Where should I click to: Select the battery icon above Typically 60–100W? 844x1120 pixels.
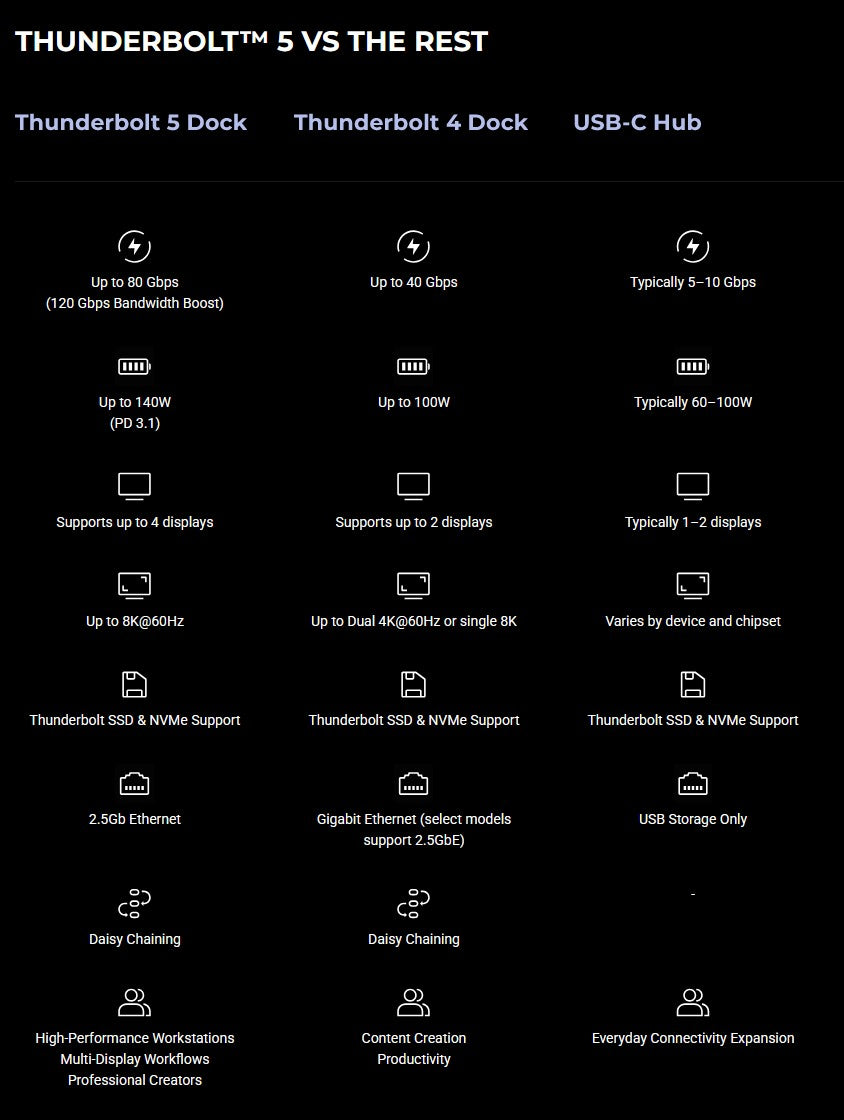pyautogui.click(x=693, y=366)
